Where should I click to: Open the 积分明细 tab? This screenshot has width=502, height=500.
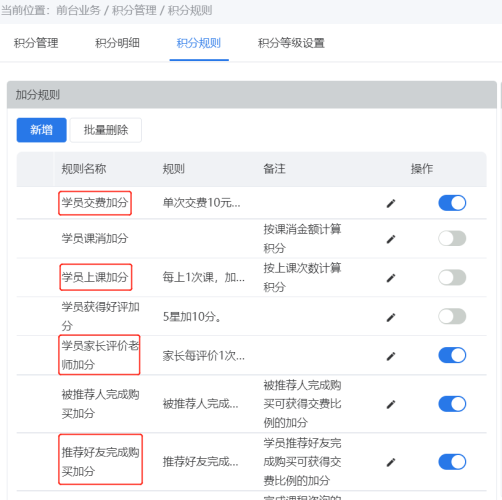[117, 43]
